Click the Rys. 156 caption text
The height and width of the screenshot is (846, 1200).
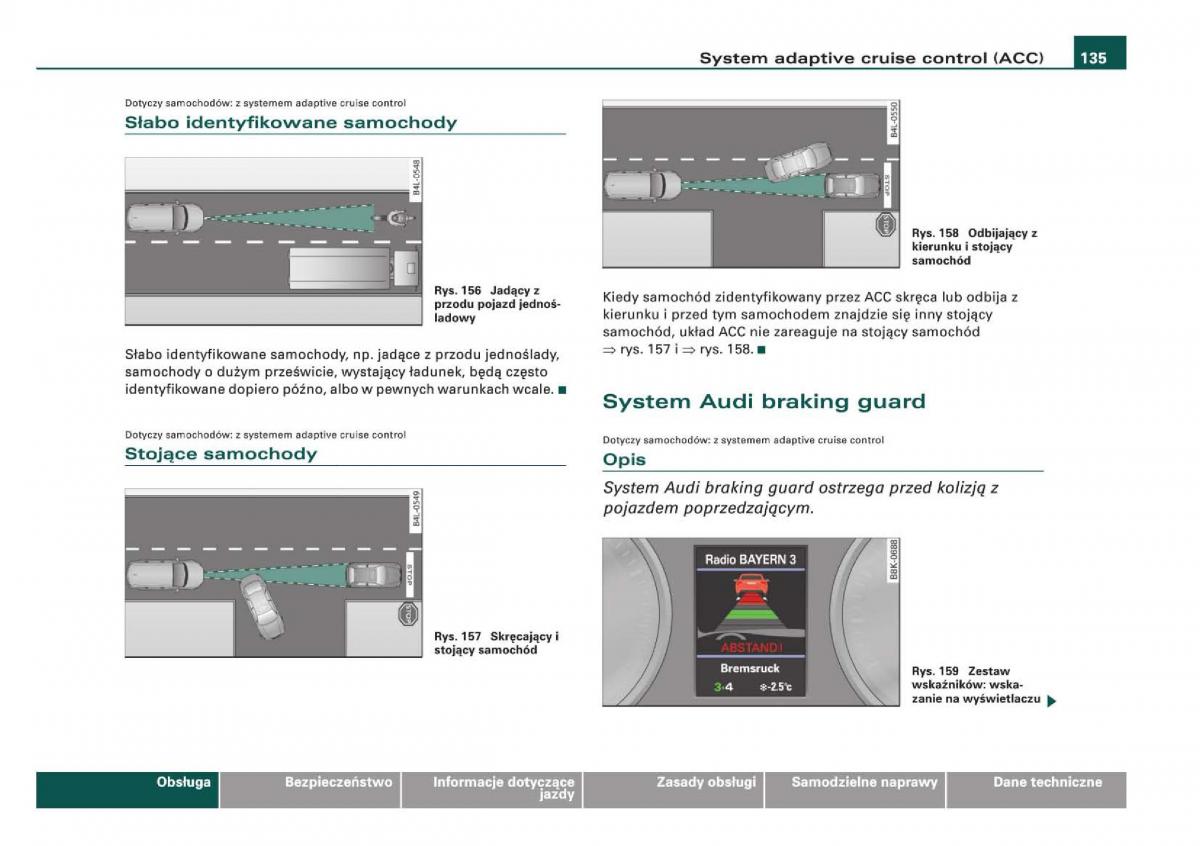[x=497, y=304]
